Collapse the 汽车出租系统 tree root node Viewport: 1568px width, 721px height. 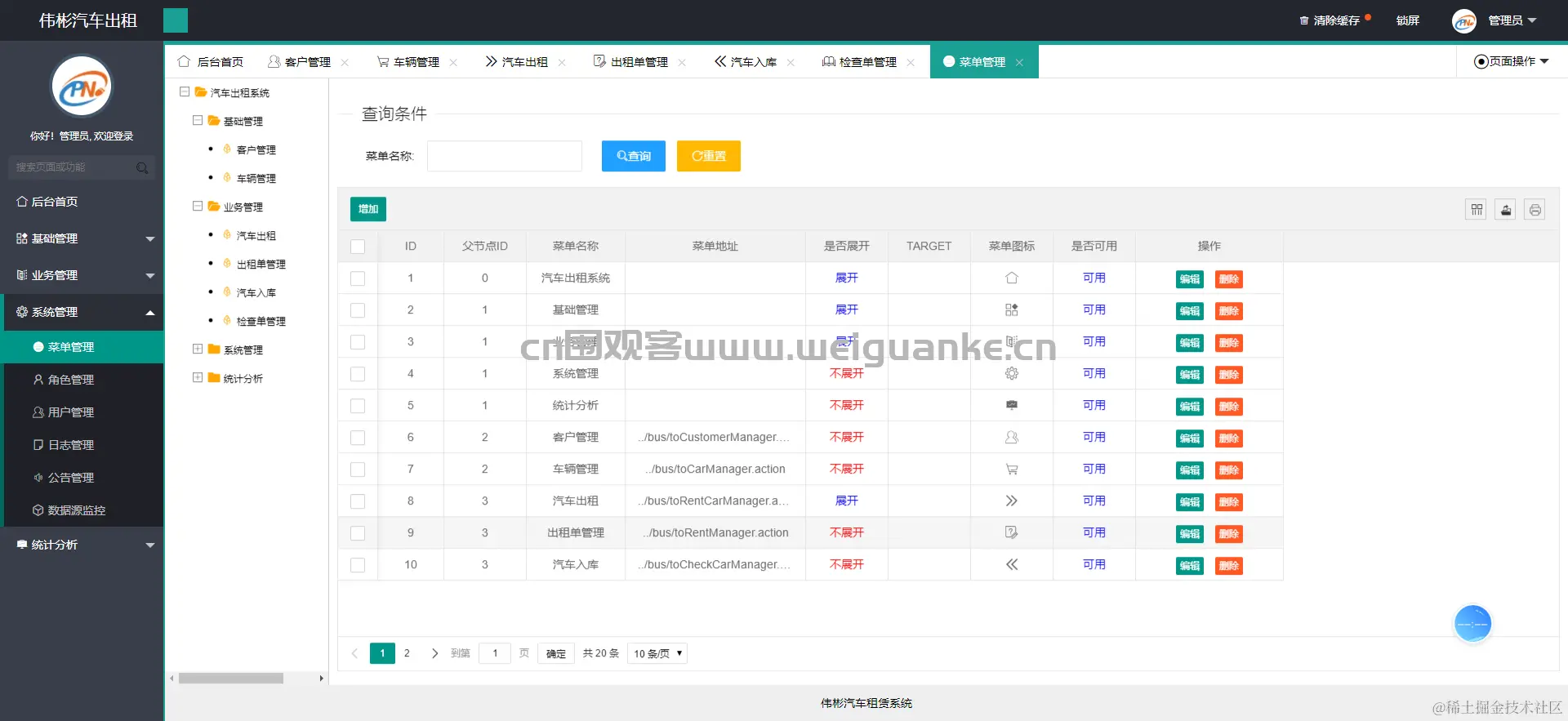click(x=185, y=92)
